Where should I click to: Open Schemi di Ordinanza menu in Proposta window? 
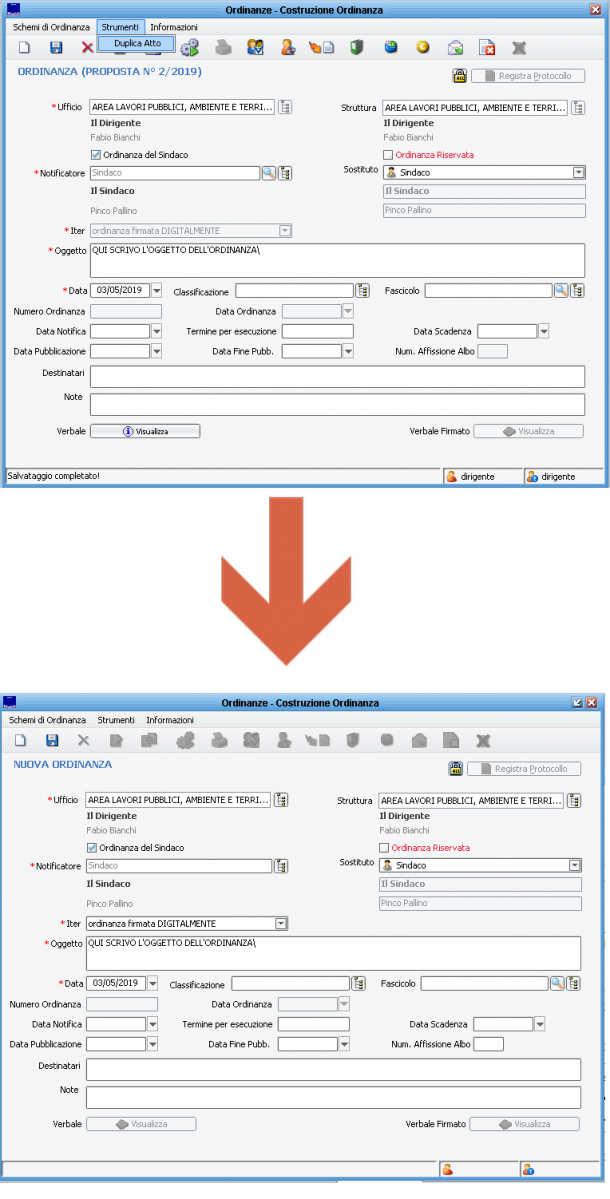pos(51,27)
